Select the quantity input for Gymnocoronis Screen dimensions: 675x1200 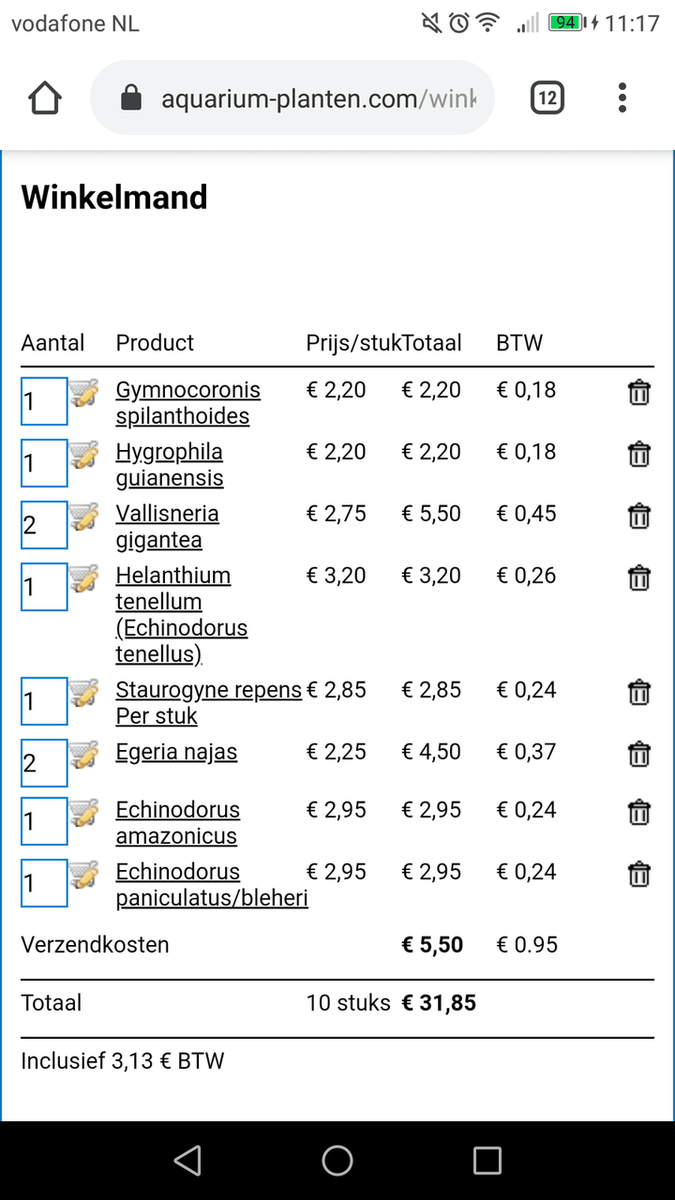coord(44,401)
